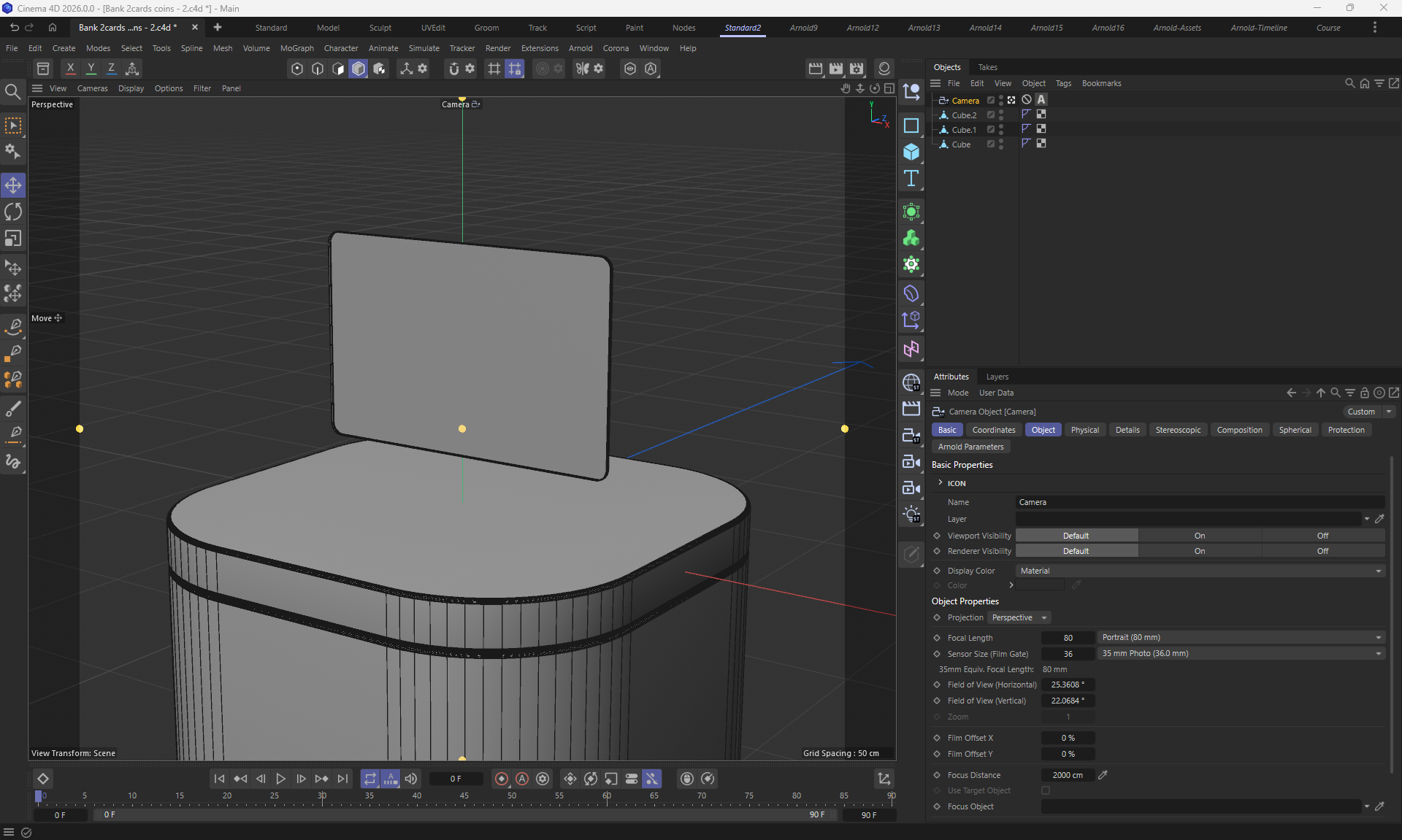Toggle the Use Target Object checkbox
The height and width of the screenshot is (840, 1402).
tap(1046, 790)
